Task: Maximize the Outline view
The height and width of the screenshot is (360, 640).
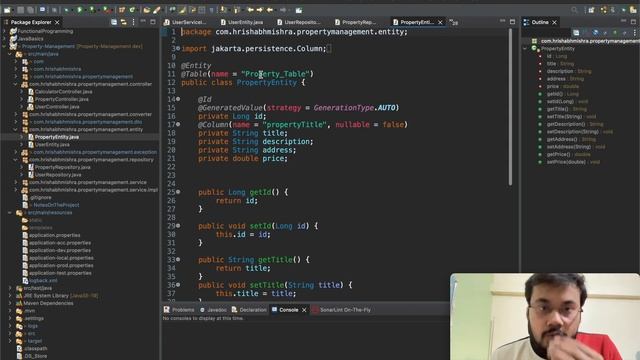Action: point(633,22)
